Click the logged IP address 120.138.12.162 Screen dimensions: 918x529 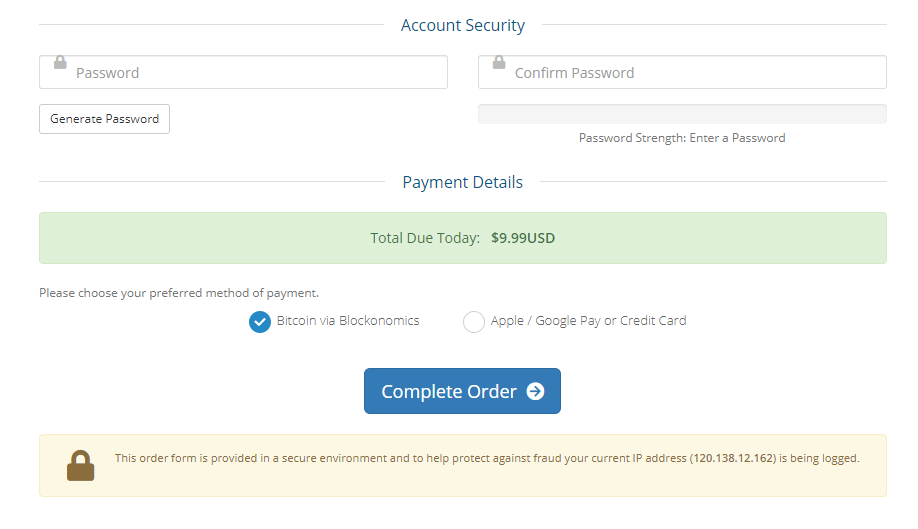tap(733, 458)
